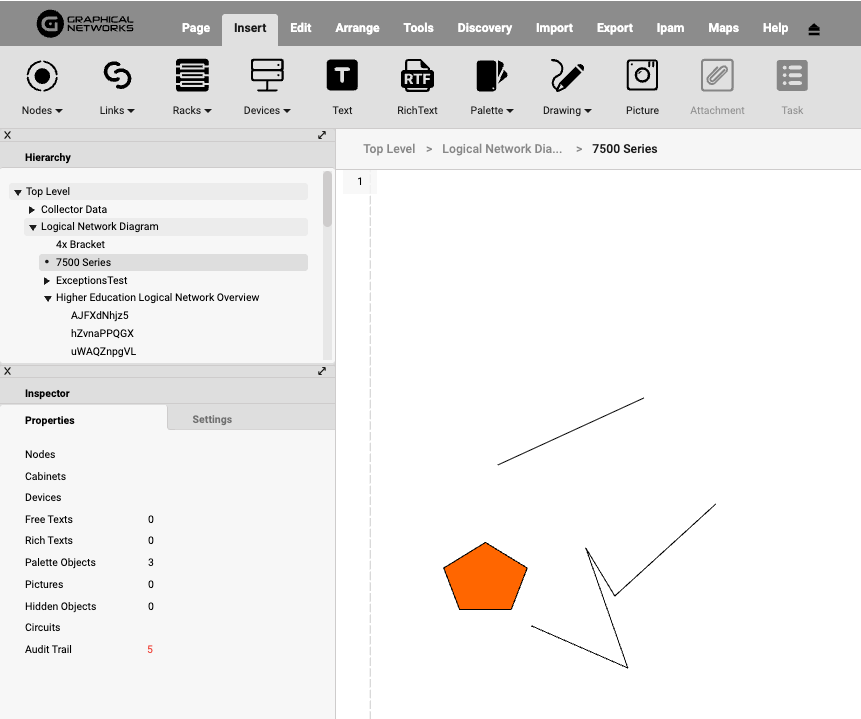Open the Nodes insert tool
Screen dimensions: 861x719
point(42,76)
